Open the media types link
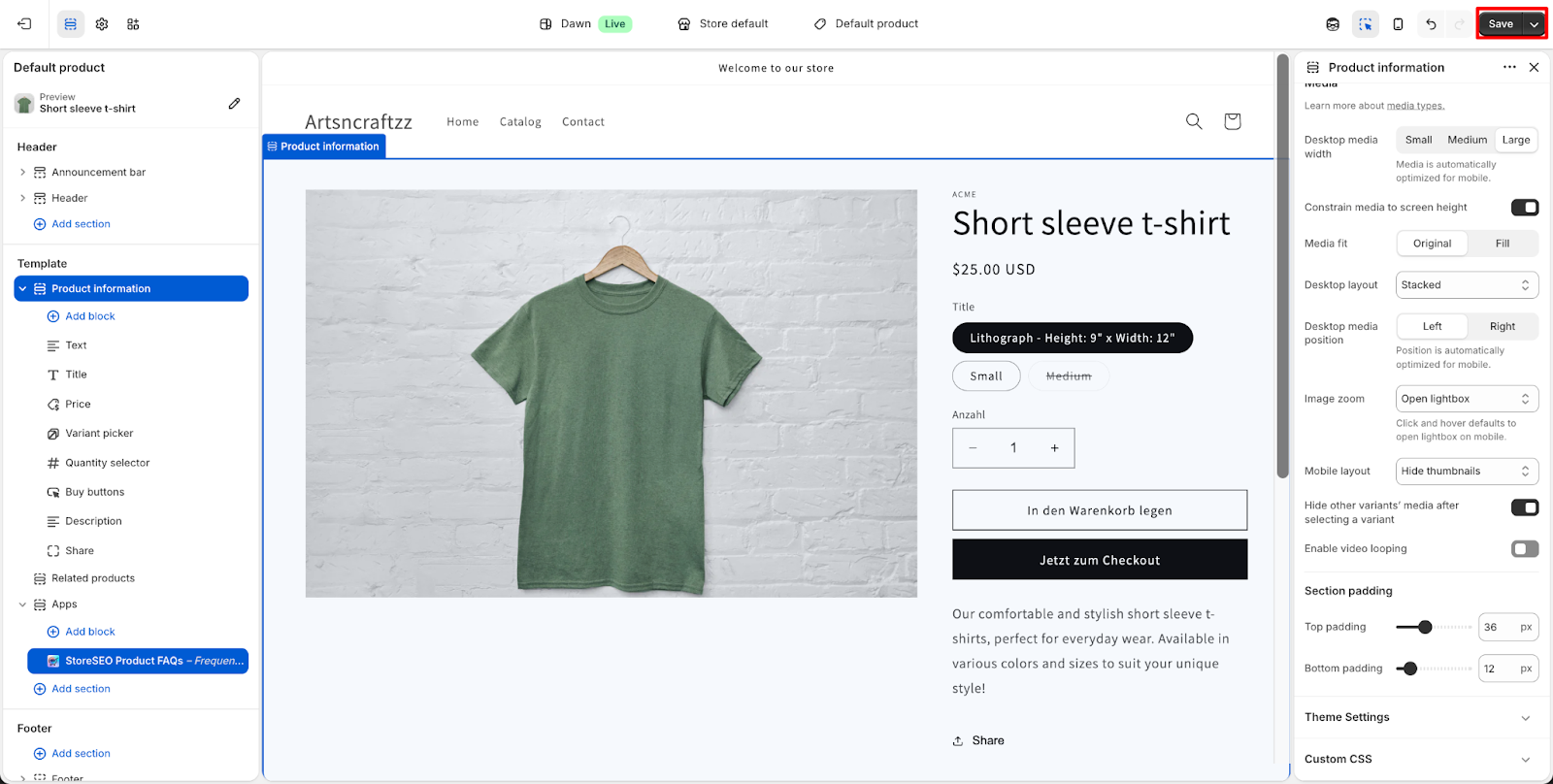This screenshot has width=1553, height=784. click(1415, 106)
